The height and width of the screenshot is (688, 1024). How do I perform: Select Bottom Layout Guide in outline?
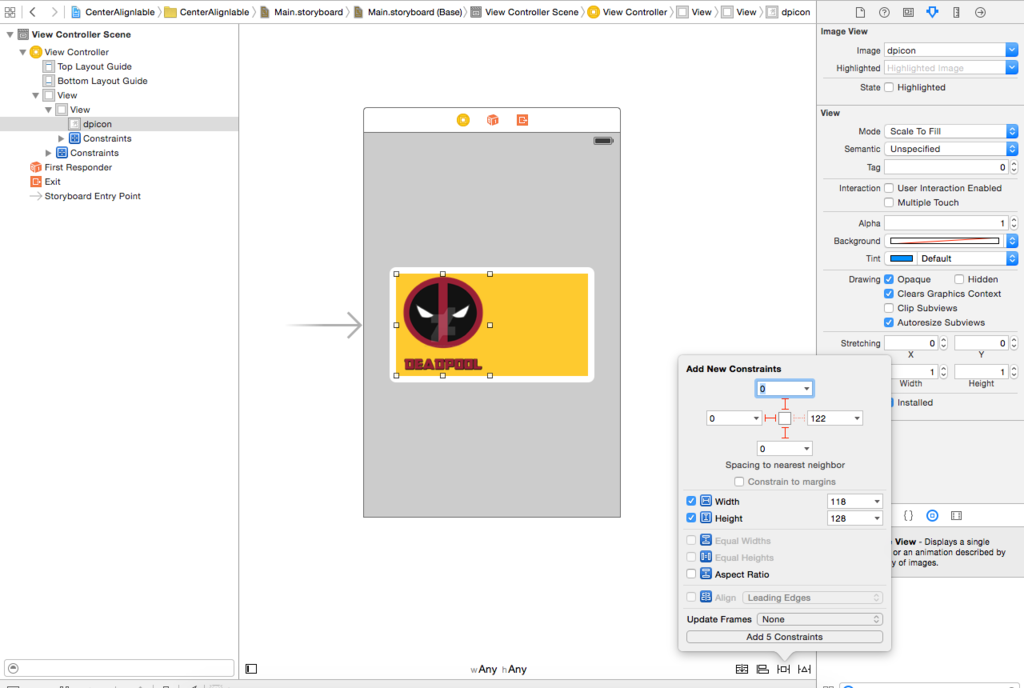(x=102, y=81)
